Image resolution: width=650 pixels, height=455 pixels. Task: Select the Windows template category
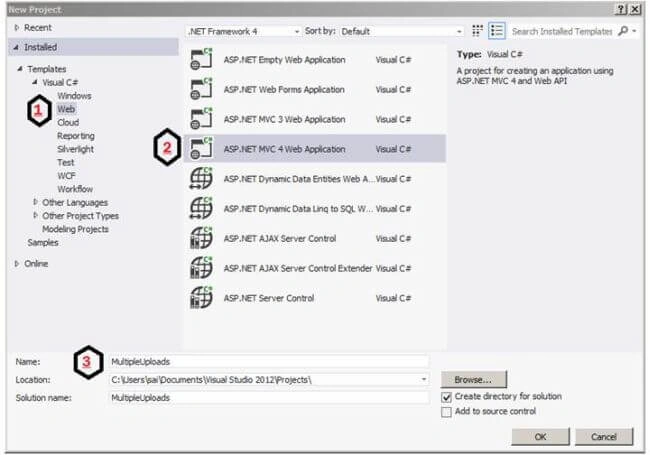[74, 96]
